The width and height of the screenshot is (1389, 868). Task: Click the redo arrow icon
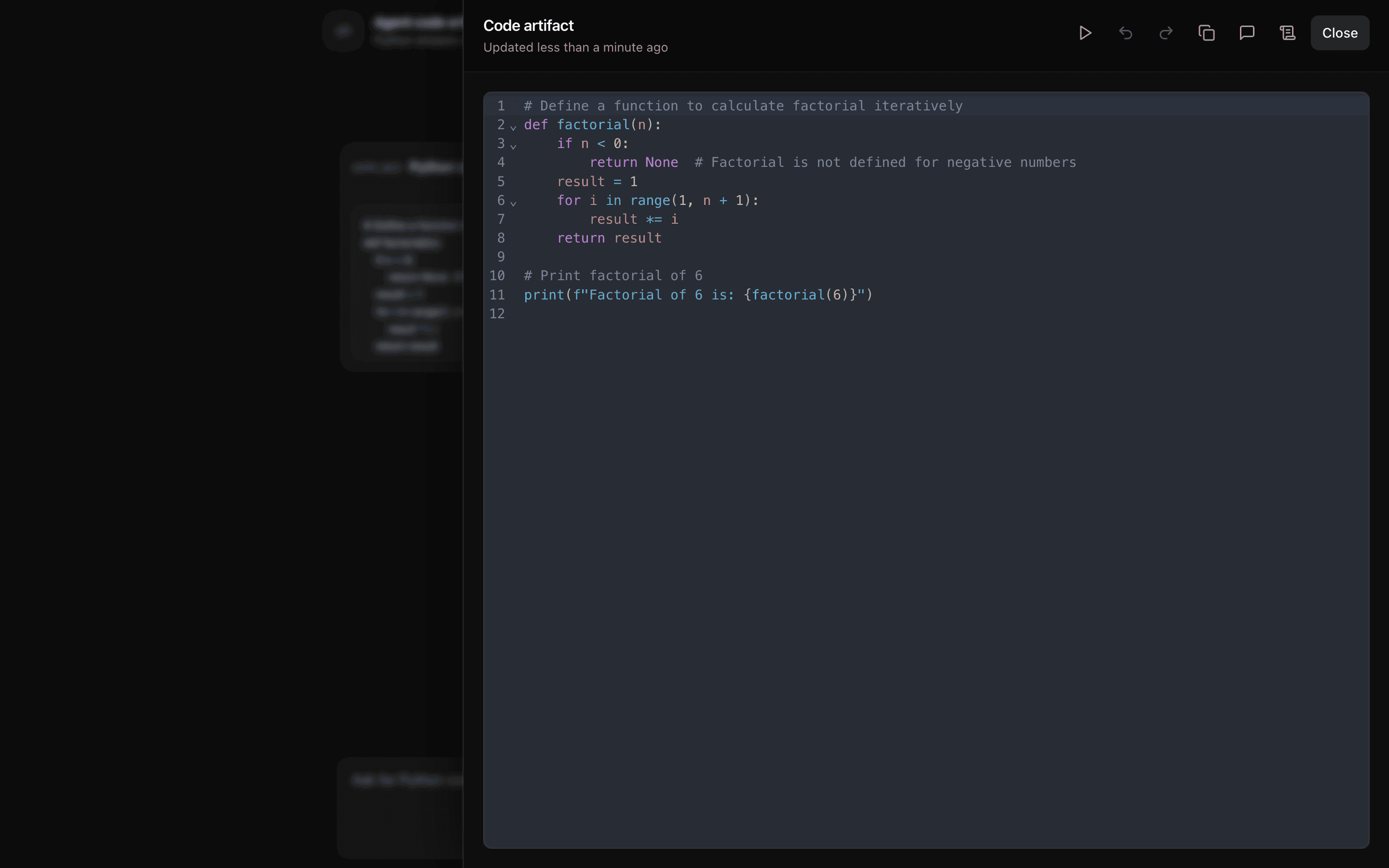1166,33
